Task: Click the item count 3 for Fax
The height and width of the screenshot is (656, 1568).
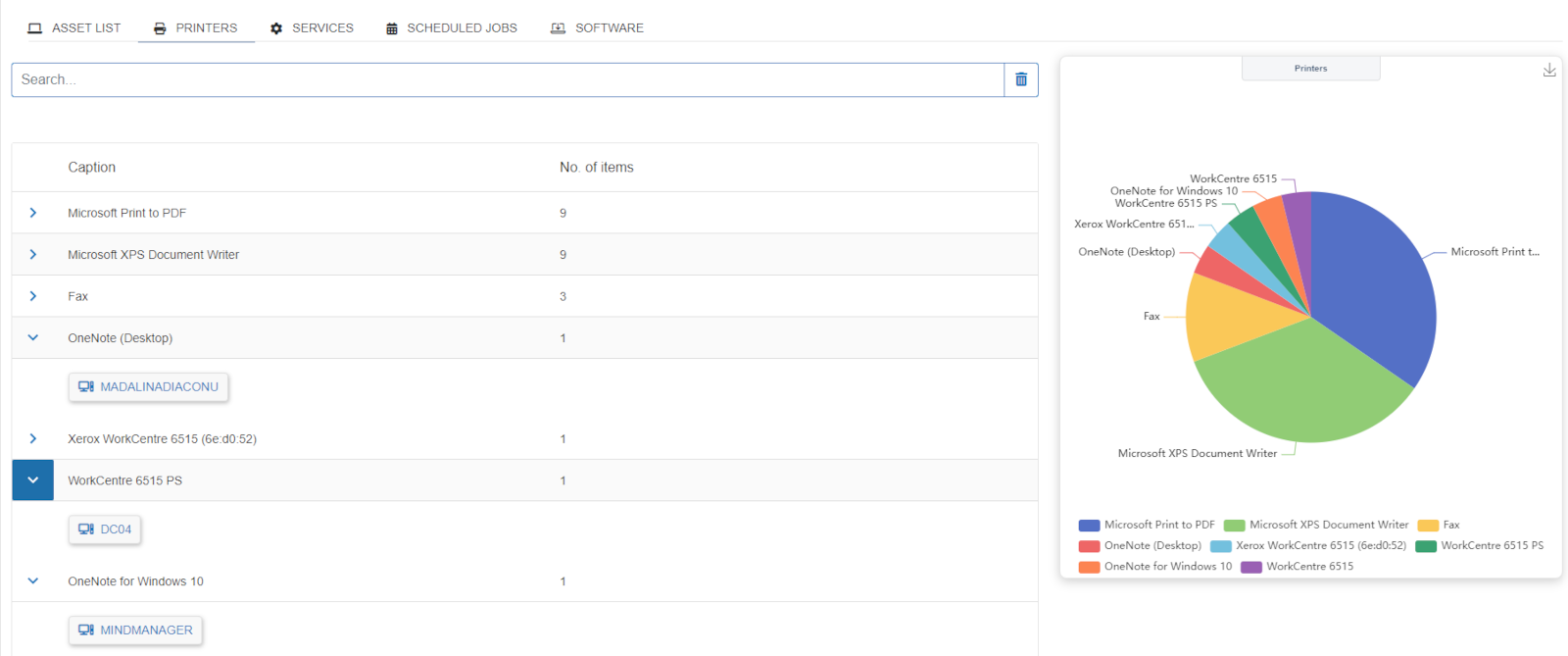Action: (x=563, y=296)
